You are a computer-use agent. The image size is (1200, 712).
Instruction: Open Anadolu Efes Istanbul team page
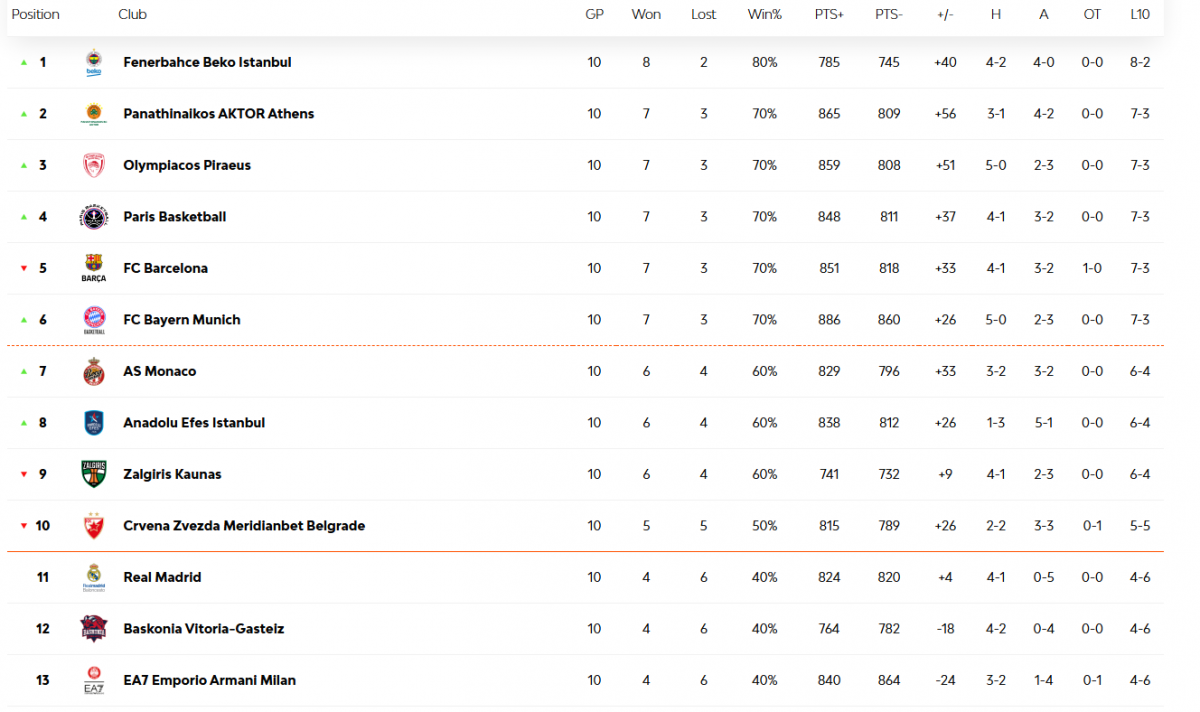click(x=194, y=423)
